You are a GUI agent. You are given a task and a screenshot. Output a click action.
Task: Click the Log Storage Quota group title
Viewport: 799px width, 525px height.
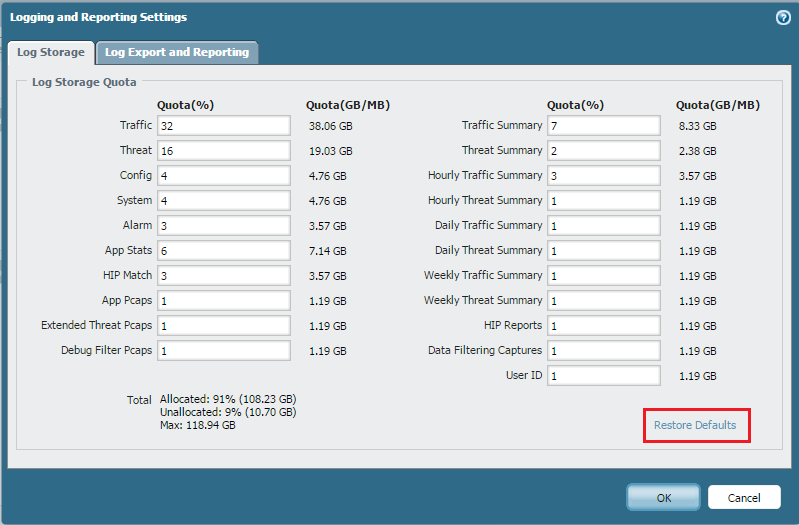tap(84, 82)
